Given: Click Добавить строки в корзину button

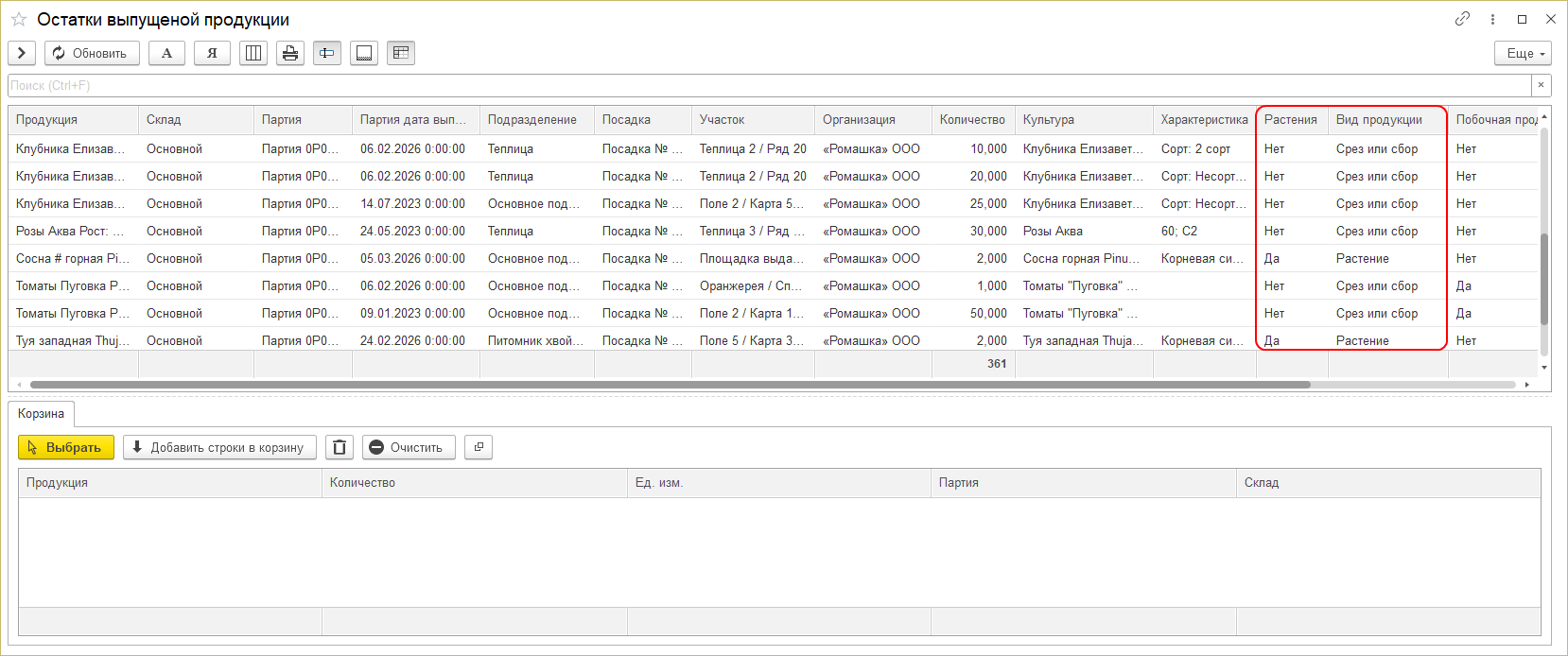Looking at the screenshot, I should pyautogui.click(x=219, y=447).
